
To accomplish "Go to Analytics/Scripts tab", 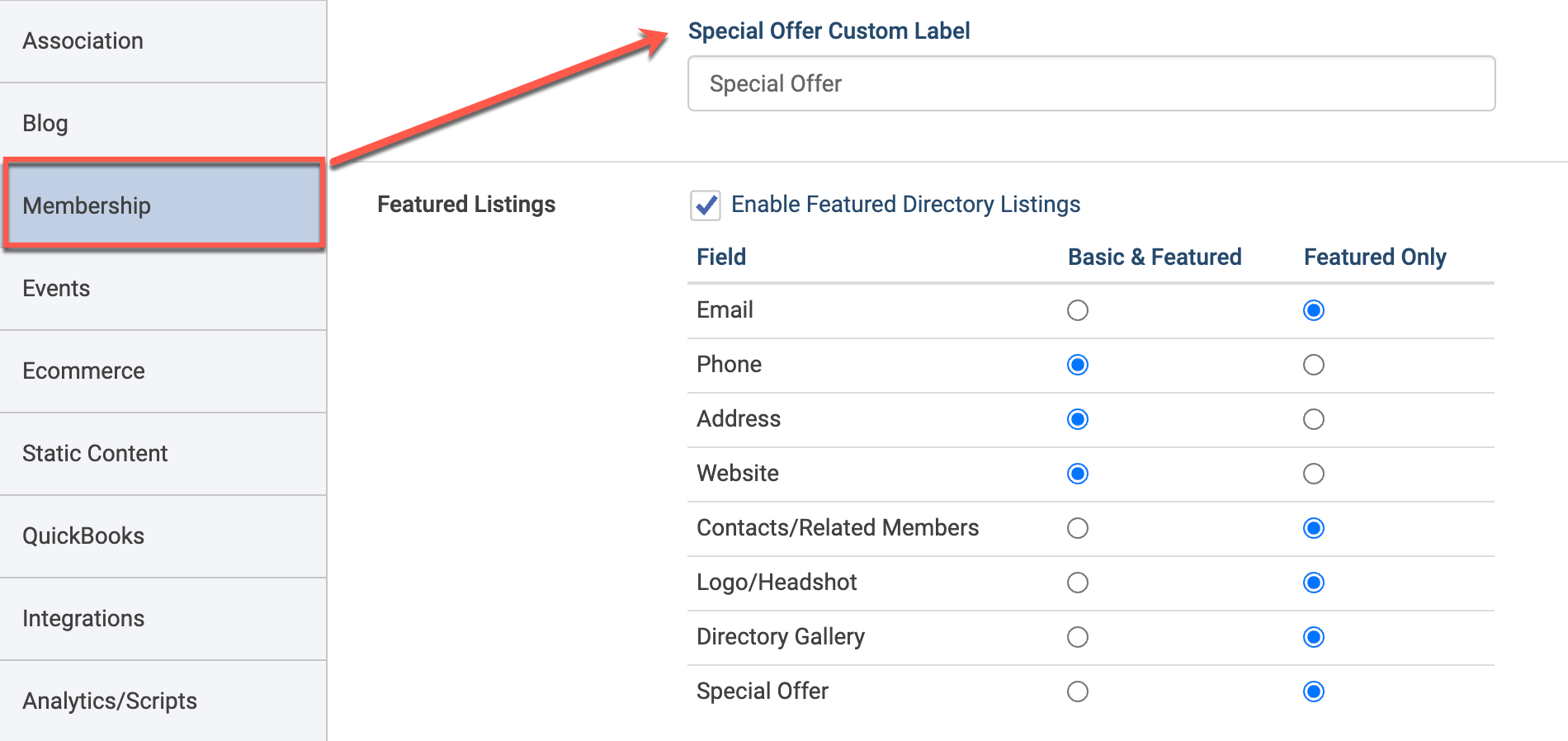I will pos(163,701).
